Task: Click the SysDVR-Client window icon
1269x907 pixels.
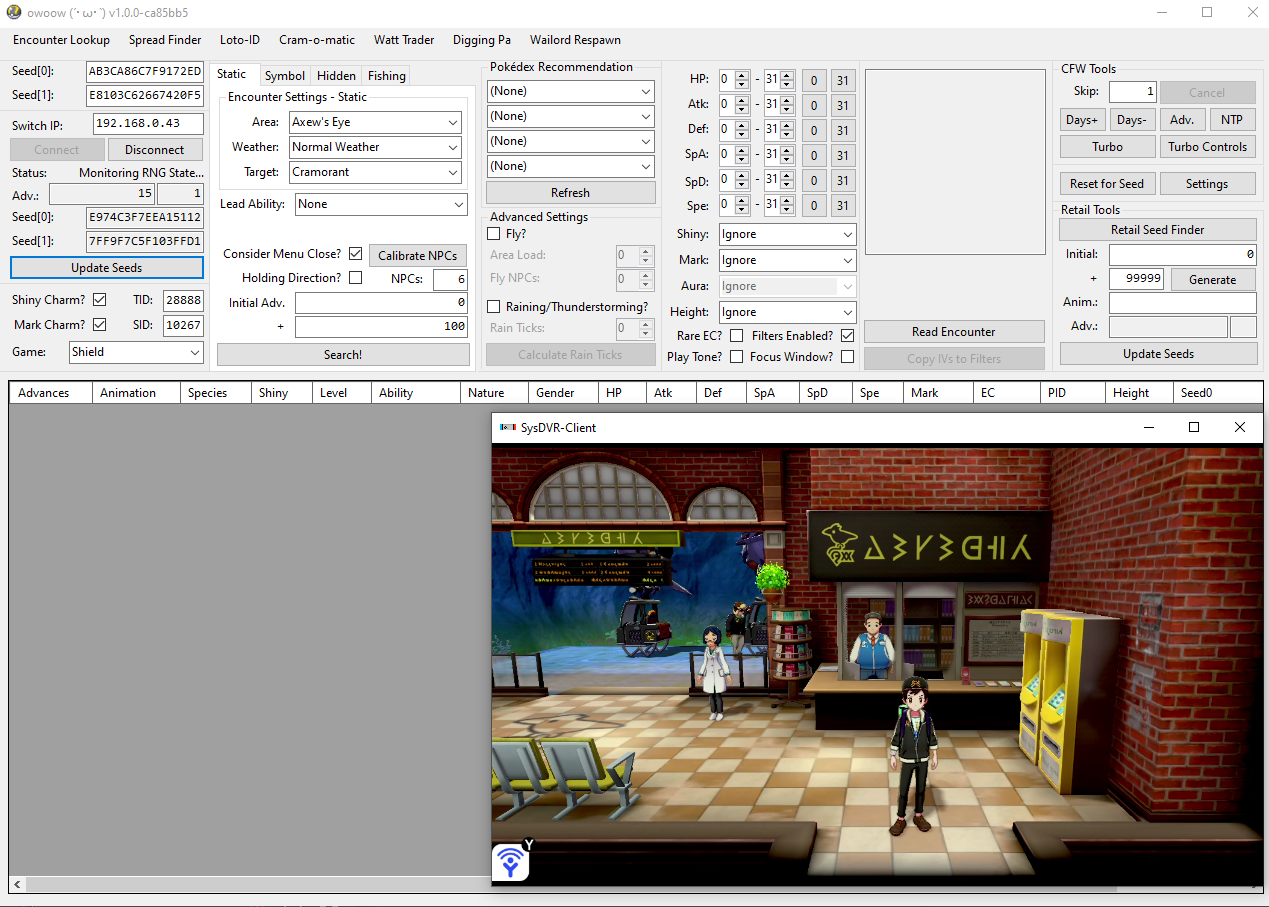Action: pos(507,427)
